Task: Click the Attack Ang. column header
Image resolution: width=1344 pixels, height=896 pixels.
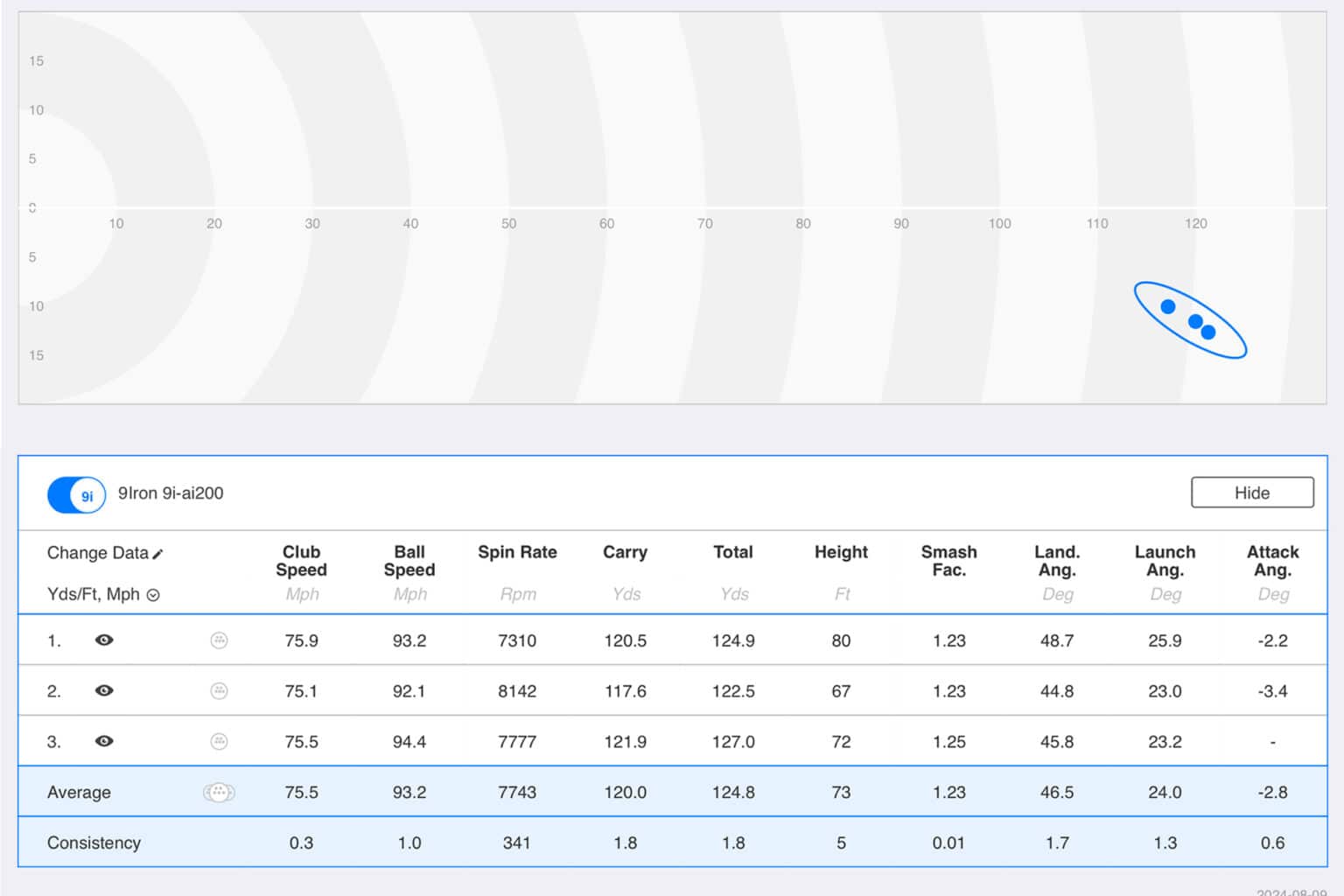Action: 1272,561
